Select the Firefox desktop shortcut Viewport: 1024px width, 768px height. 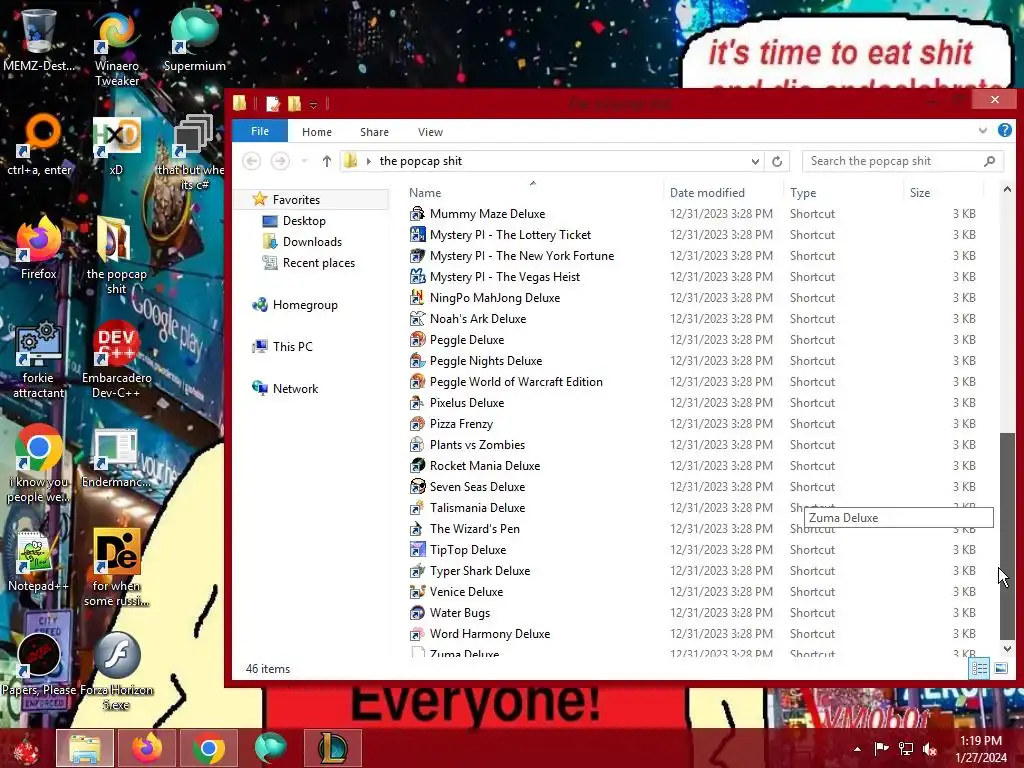point(39,248)
